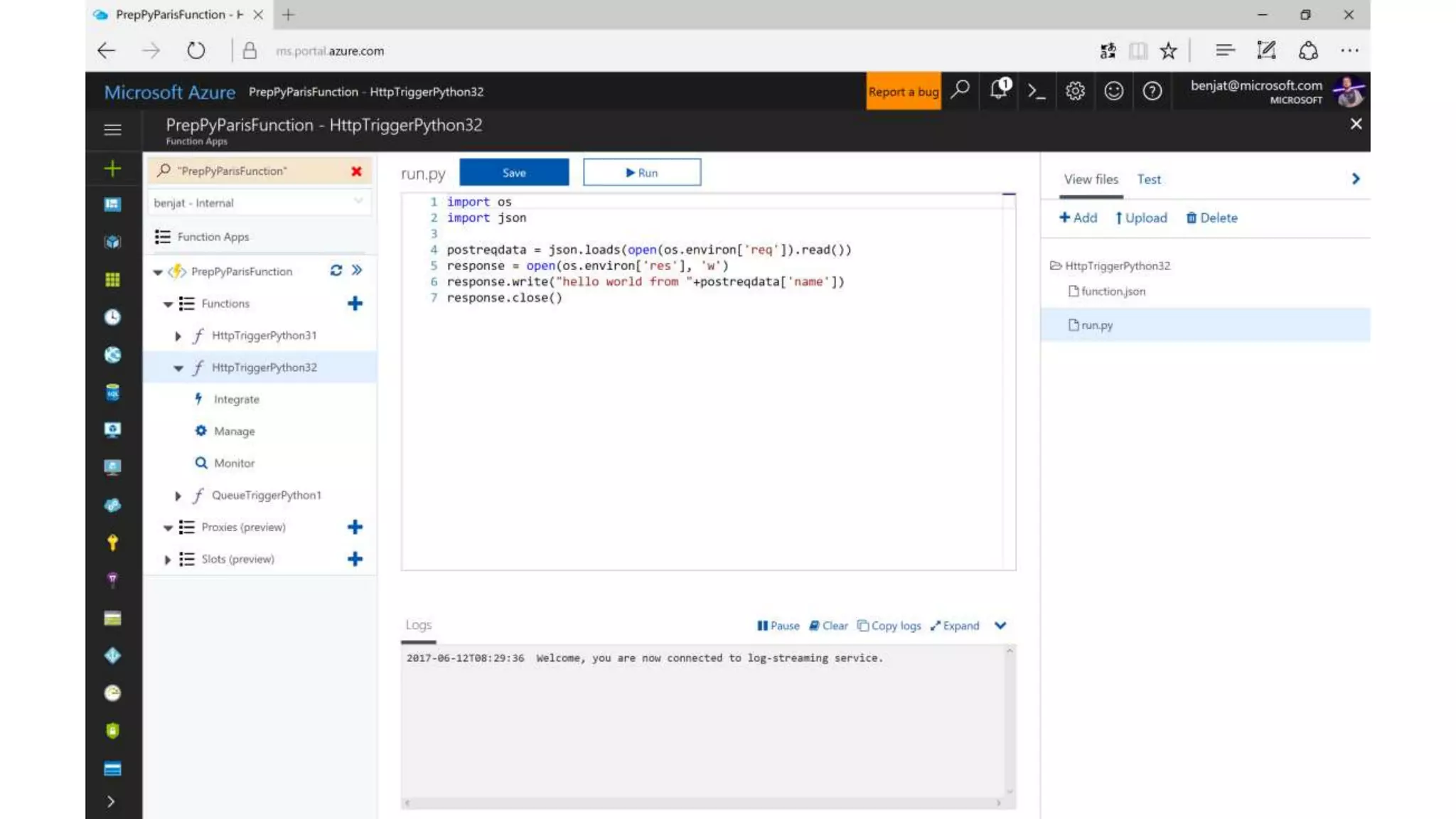Run the function with Run button

(x=641, y=173)
